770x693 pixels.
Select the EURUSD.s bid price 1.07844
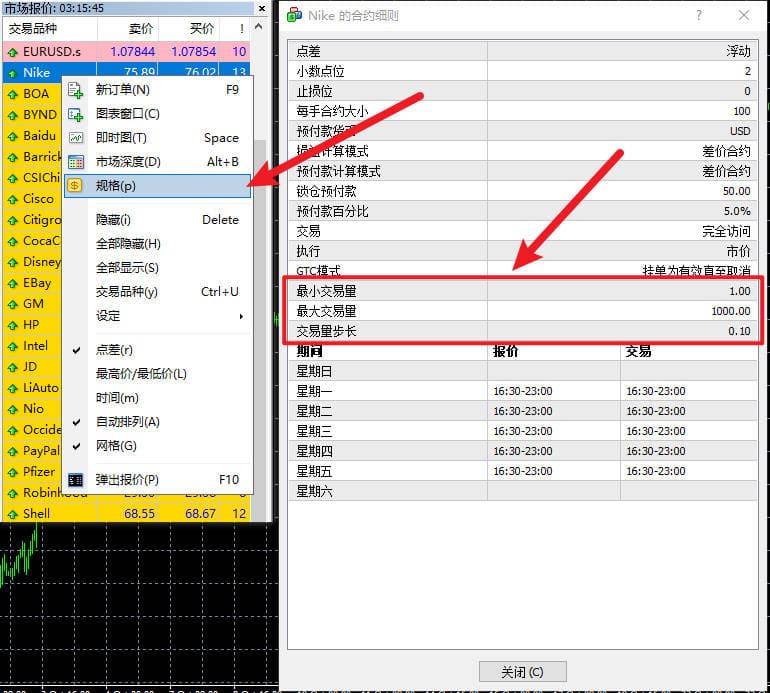132,52
